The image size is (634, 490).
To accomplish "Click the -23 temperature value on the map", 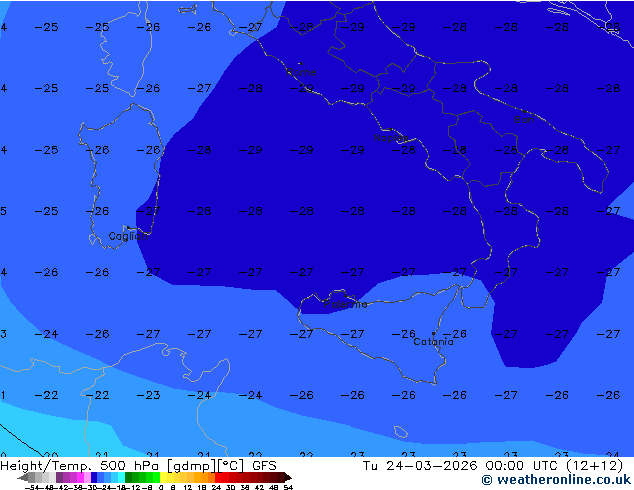I will [148, 395].
